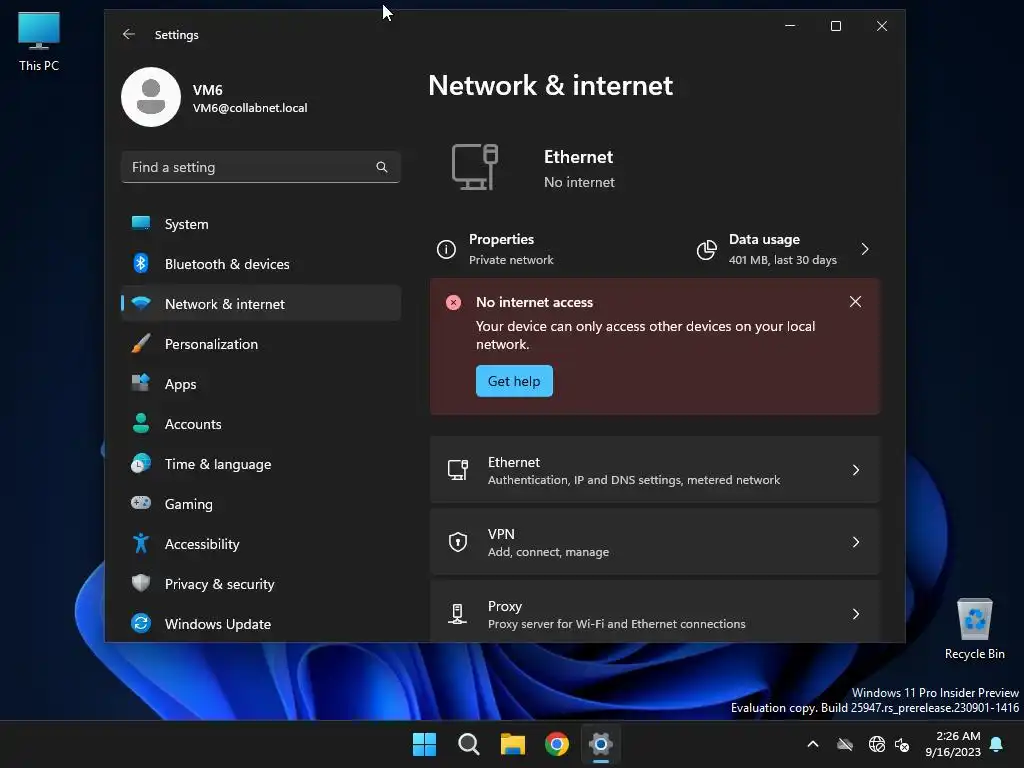This screenshot has width=1024, height=768.
Task: Launch File Explorer from taskbar
Action: tap(513, 744)
